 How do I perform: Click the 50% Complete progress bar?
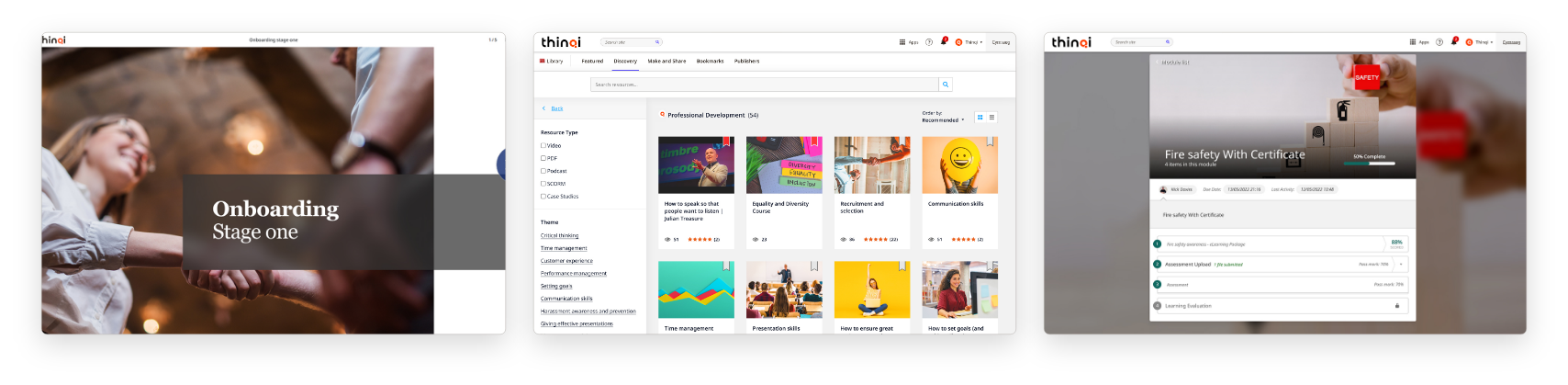tap(1369, 164)
